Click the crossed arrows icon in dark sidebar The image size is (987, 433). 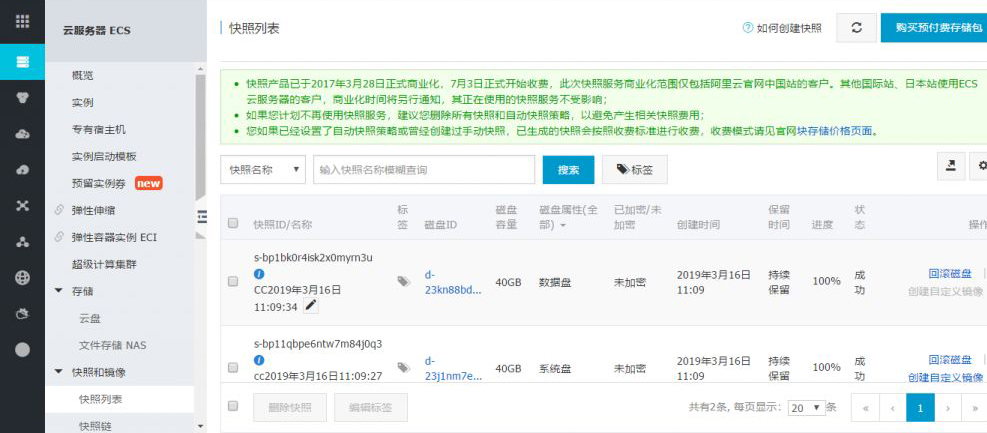pyautogui.click(x=23, y=206)
